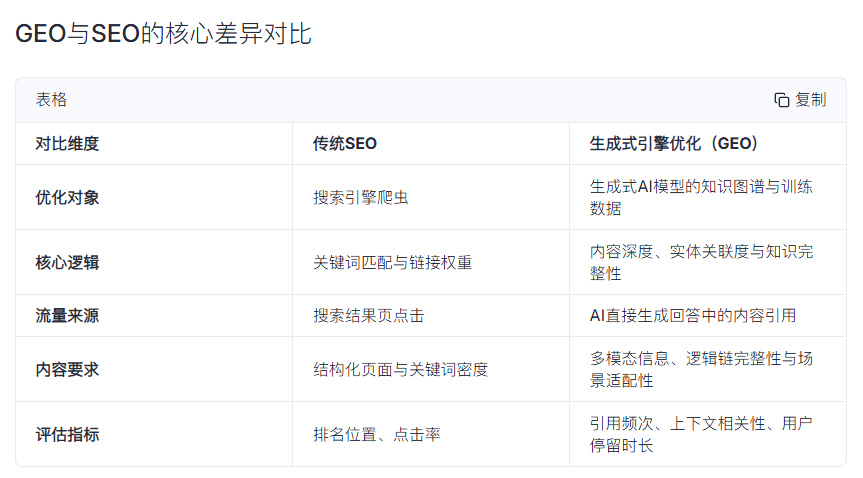Click the 优化对象 row label
Viewport: 863px width, 478px height.
point(67,197)
